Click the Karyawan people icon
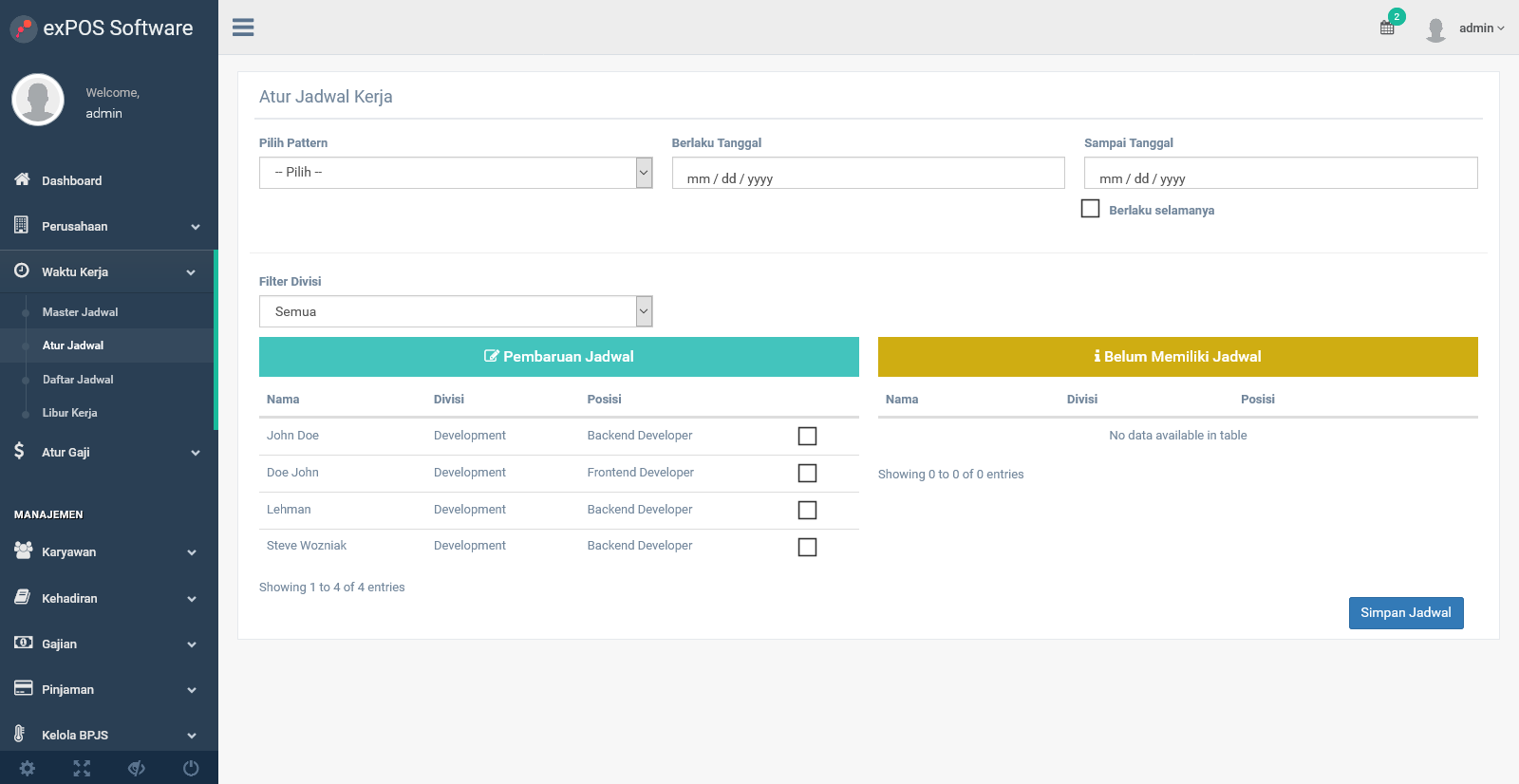Image resolution: width=1519 pixels, height=784 pixels. coord(23,551)
